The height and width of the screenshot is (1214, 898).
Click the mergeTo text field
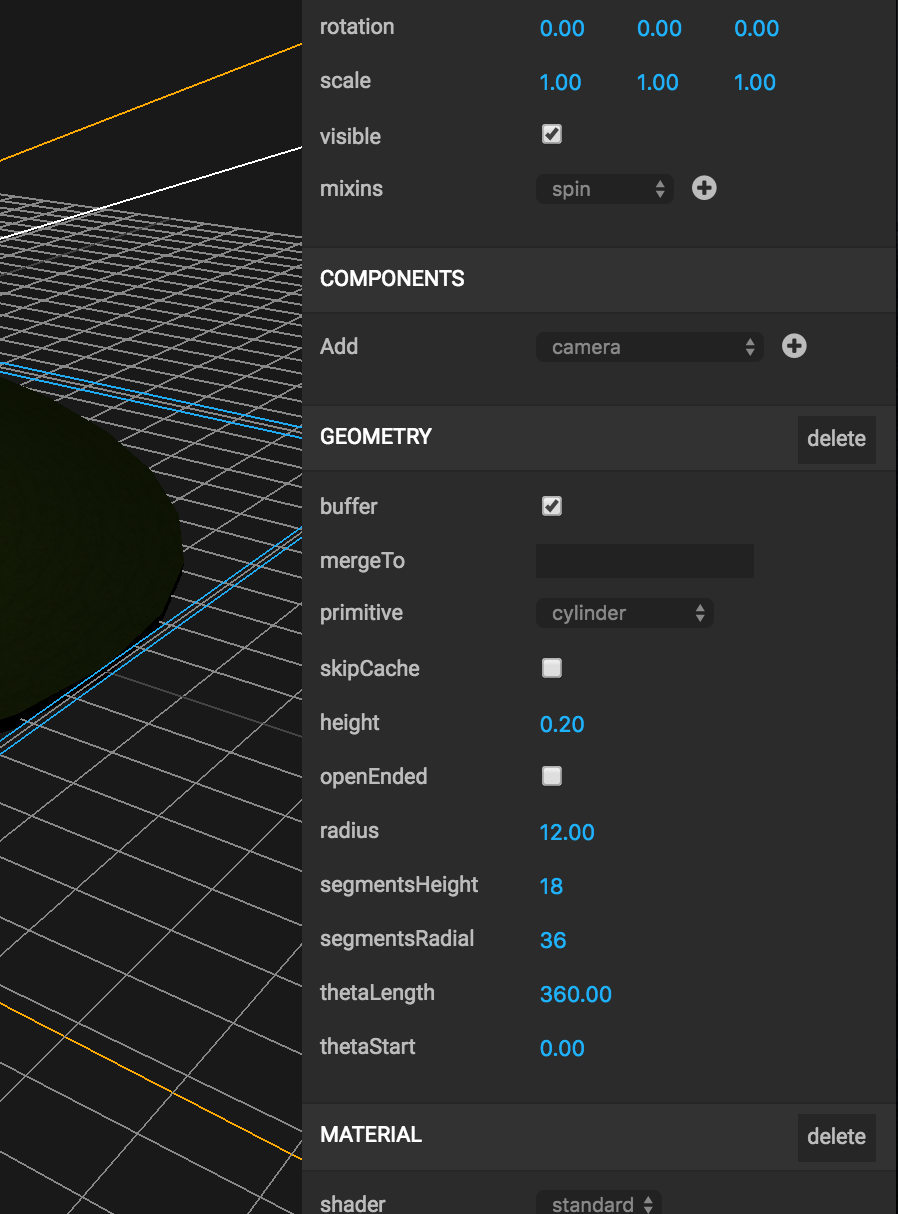coord(644,561)
